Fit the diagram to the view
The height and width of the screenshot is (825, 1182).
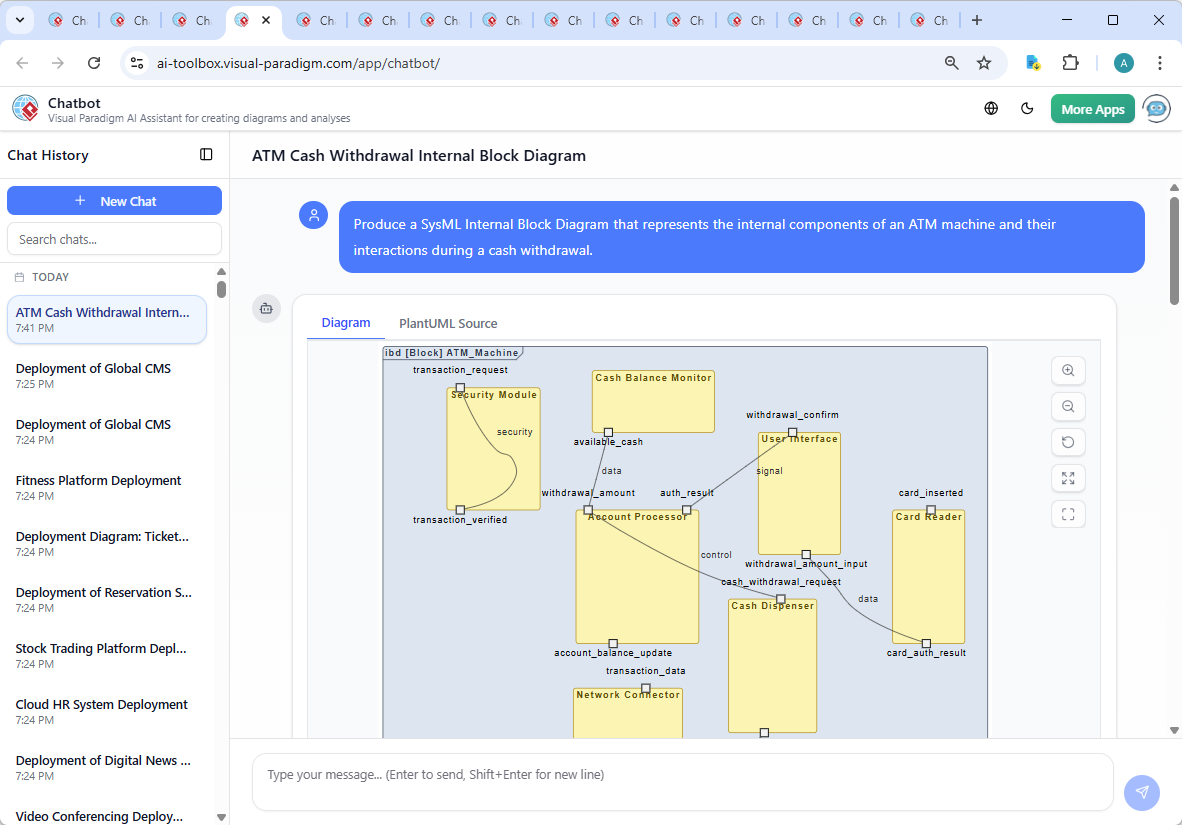point(1068,514)
